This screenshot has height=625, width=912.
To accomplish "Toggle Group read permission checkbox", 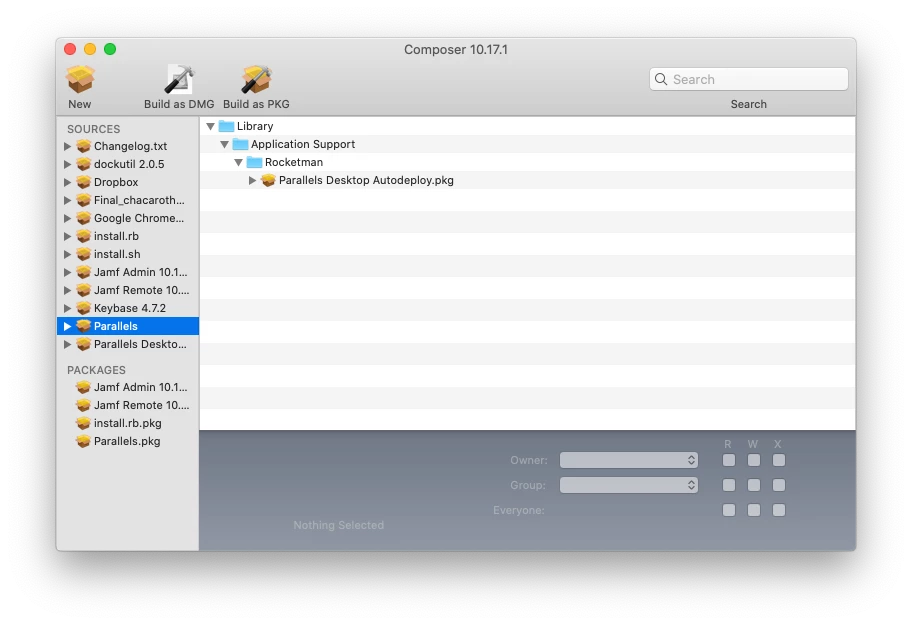I will point(729,485).
